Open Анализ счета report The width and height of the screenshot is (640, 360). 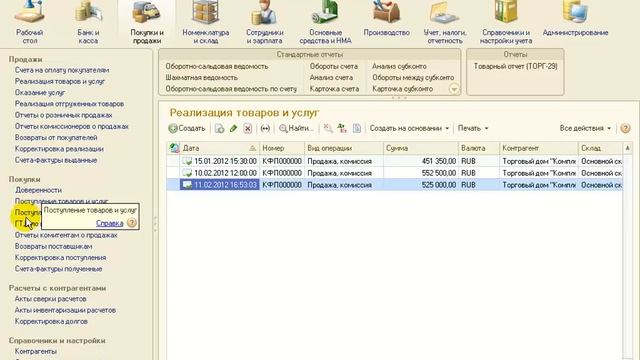pos(331,77)
